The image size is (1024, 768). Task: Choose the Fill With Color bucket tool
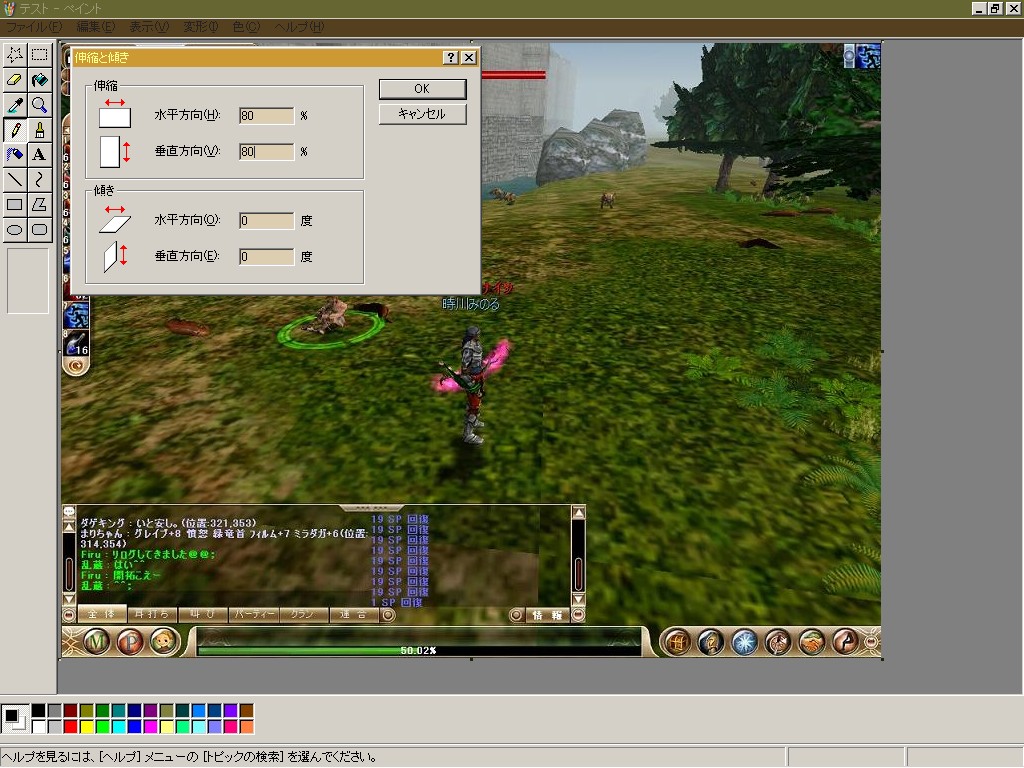[40, 80]
